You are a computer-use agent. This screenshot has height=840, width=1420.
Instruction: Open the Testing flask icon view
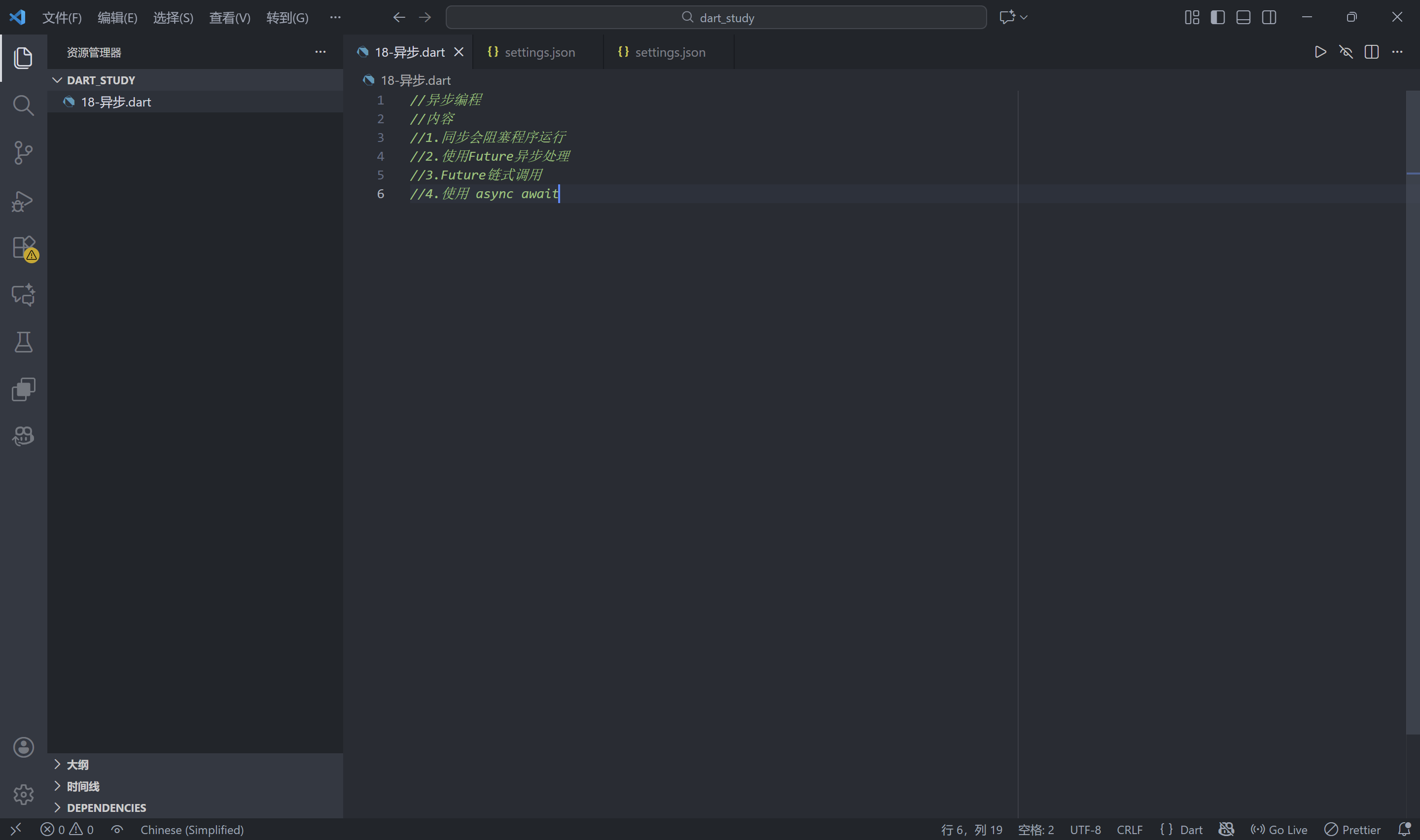click(23, 343)
